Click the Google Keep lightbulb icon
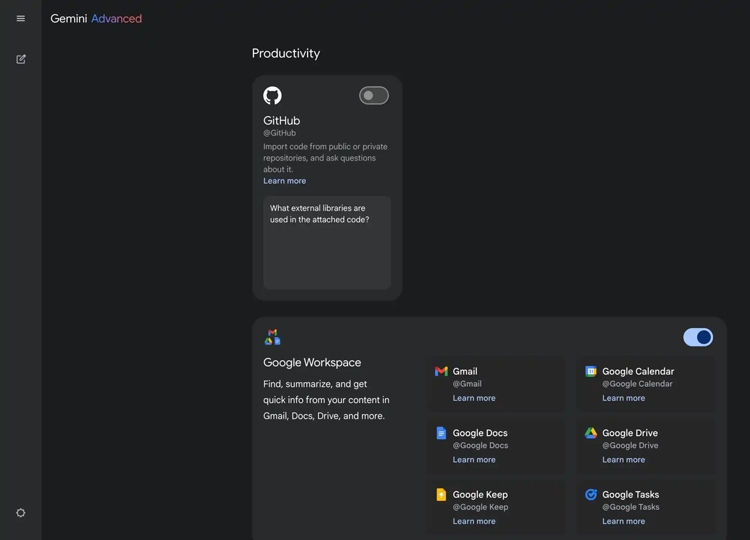The image size is (750, 540). pos(441,495)
